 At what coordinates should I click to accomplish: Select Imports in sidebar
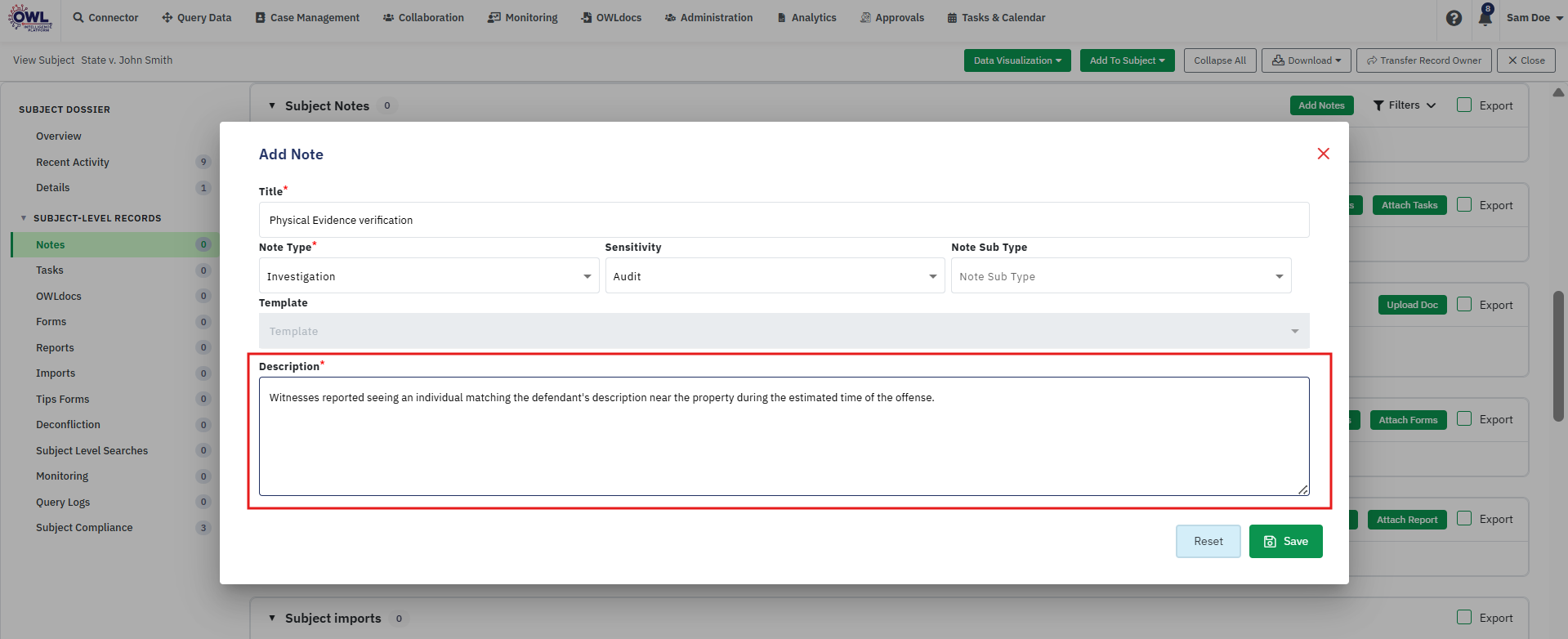[56, 373]
